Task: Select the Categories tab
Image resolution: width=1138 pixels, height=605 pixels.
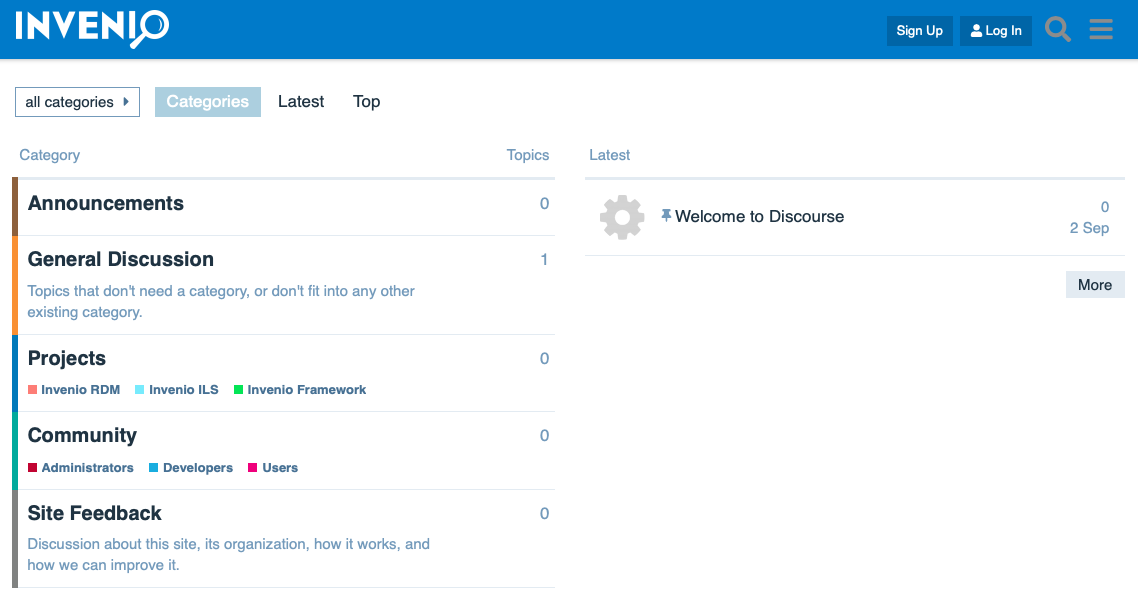Action: 207,102
